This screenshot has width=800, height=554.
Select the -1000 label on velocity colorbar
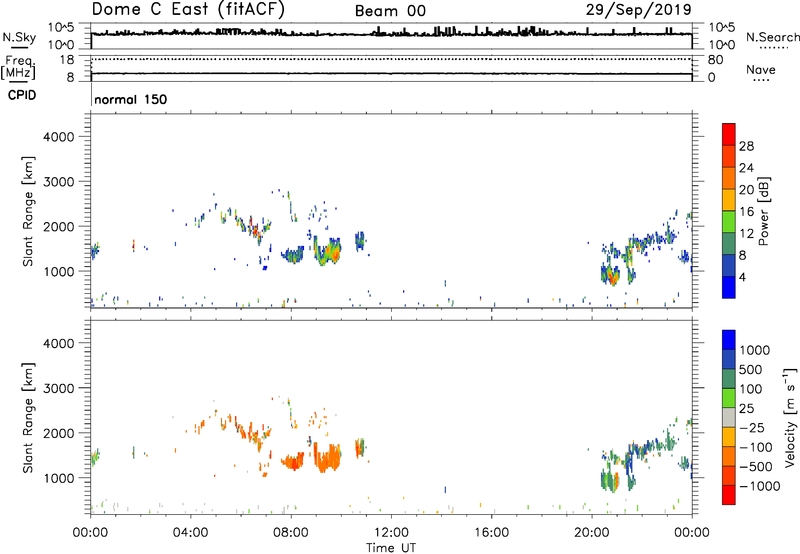(760, 486)
